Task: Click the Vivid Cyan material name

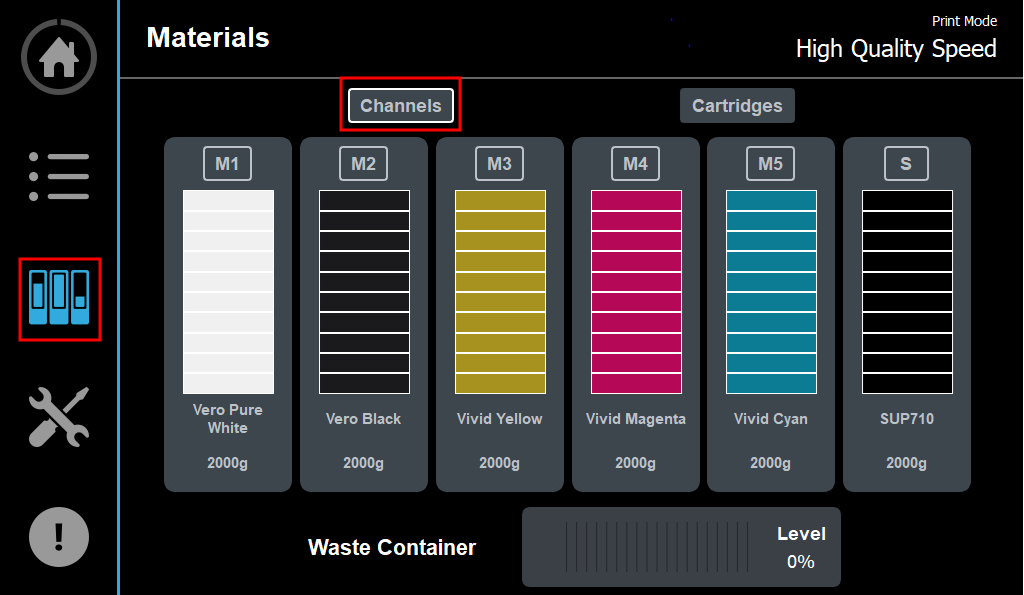Action: pos(771,419)
